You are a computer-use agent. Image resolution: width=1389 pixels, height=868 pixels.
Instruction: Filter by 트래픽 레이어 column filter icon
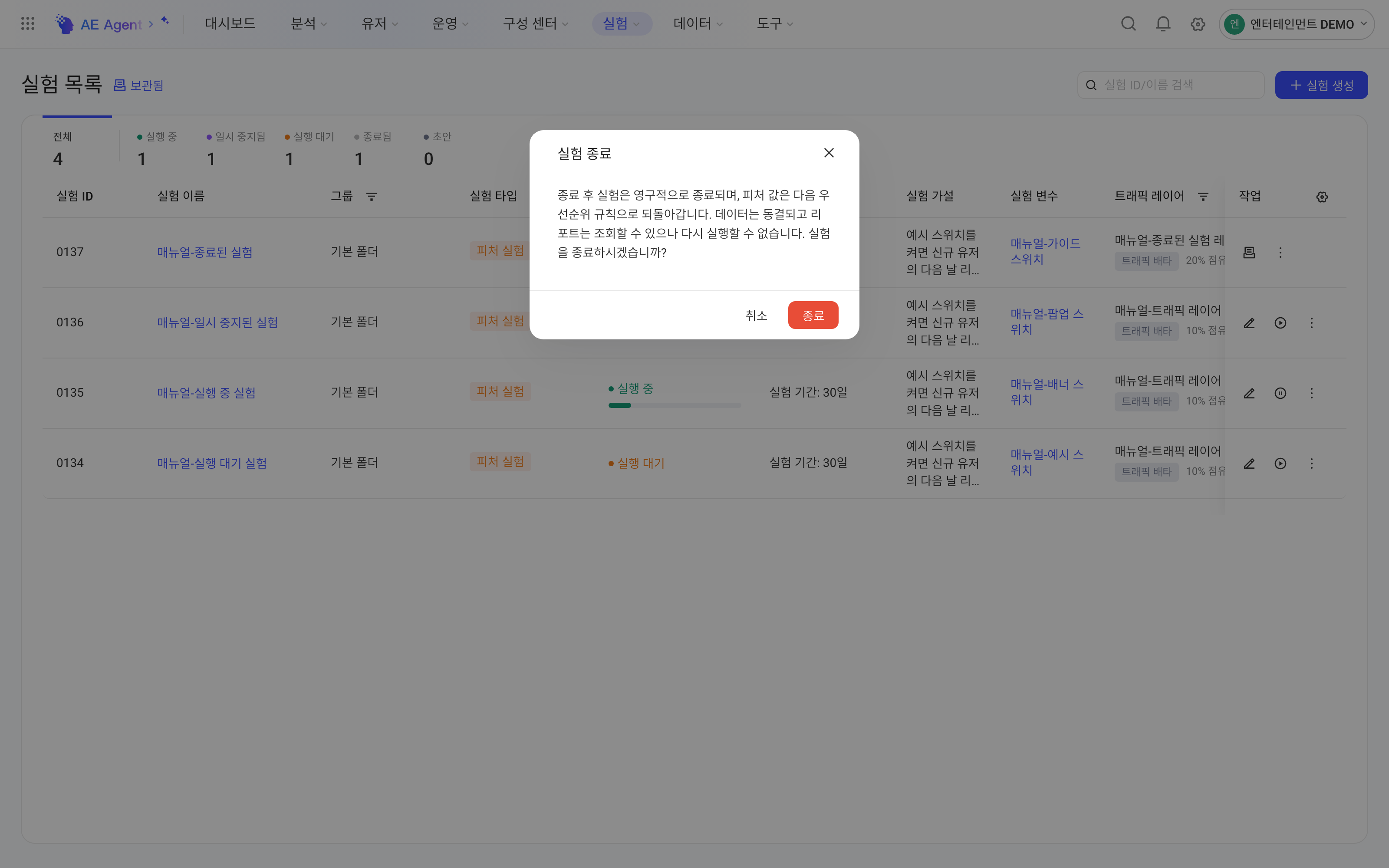coord(1203,196)
